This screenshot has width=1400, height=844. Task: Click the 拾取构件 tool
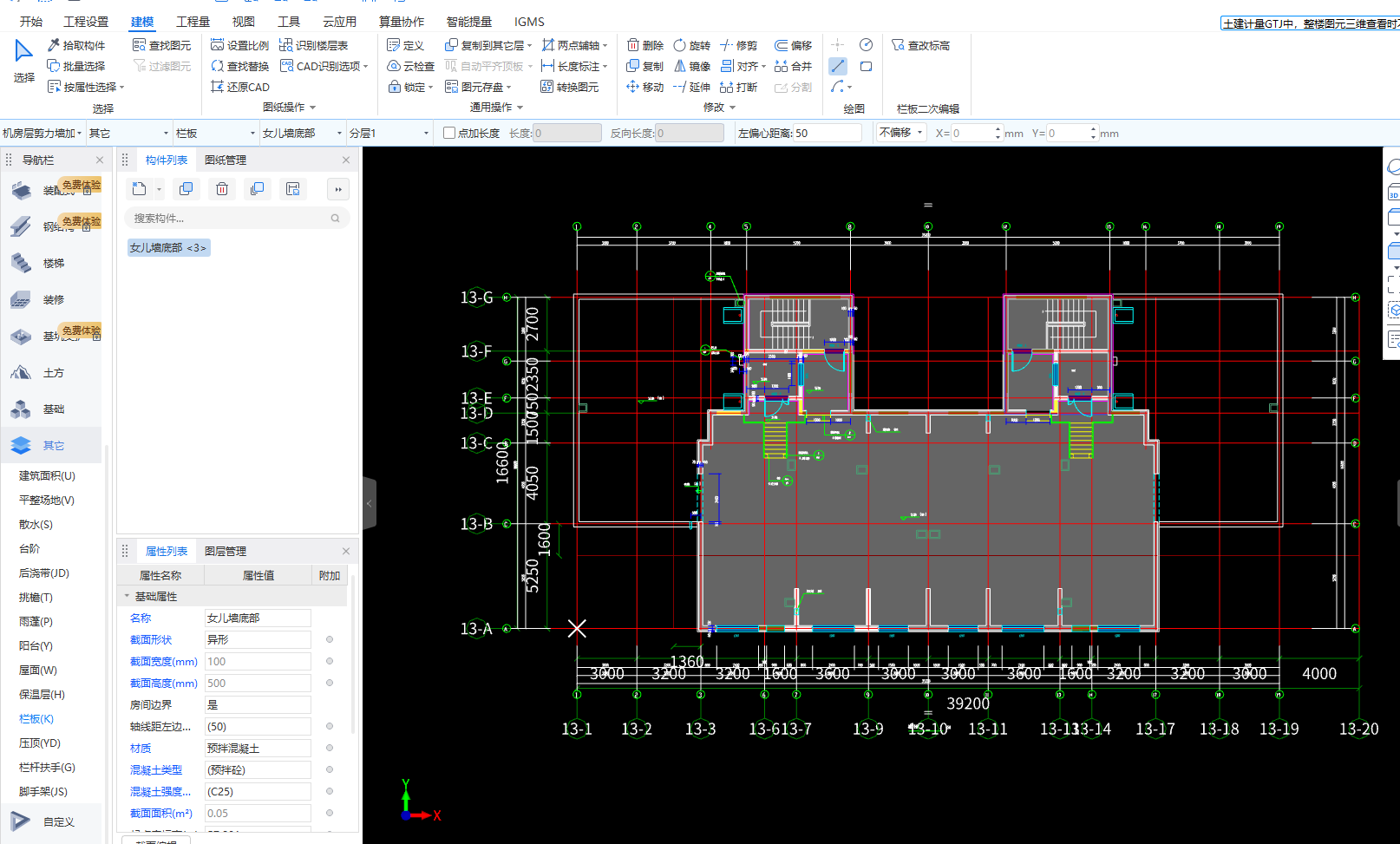pos(75,45)
